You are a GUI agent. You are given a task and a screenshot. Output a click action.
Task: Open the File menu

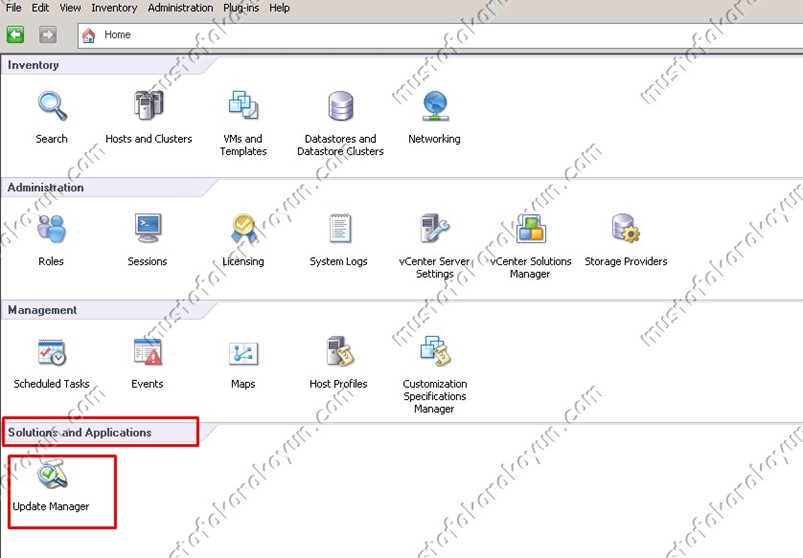(x=14, y=8)
